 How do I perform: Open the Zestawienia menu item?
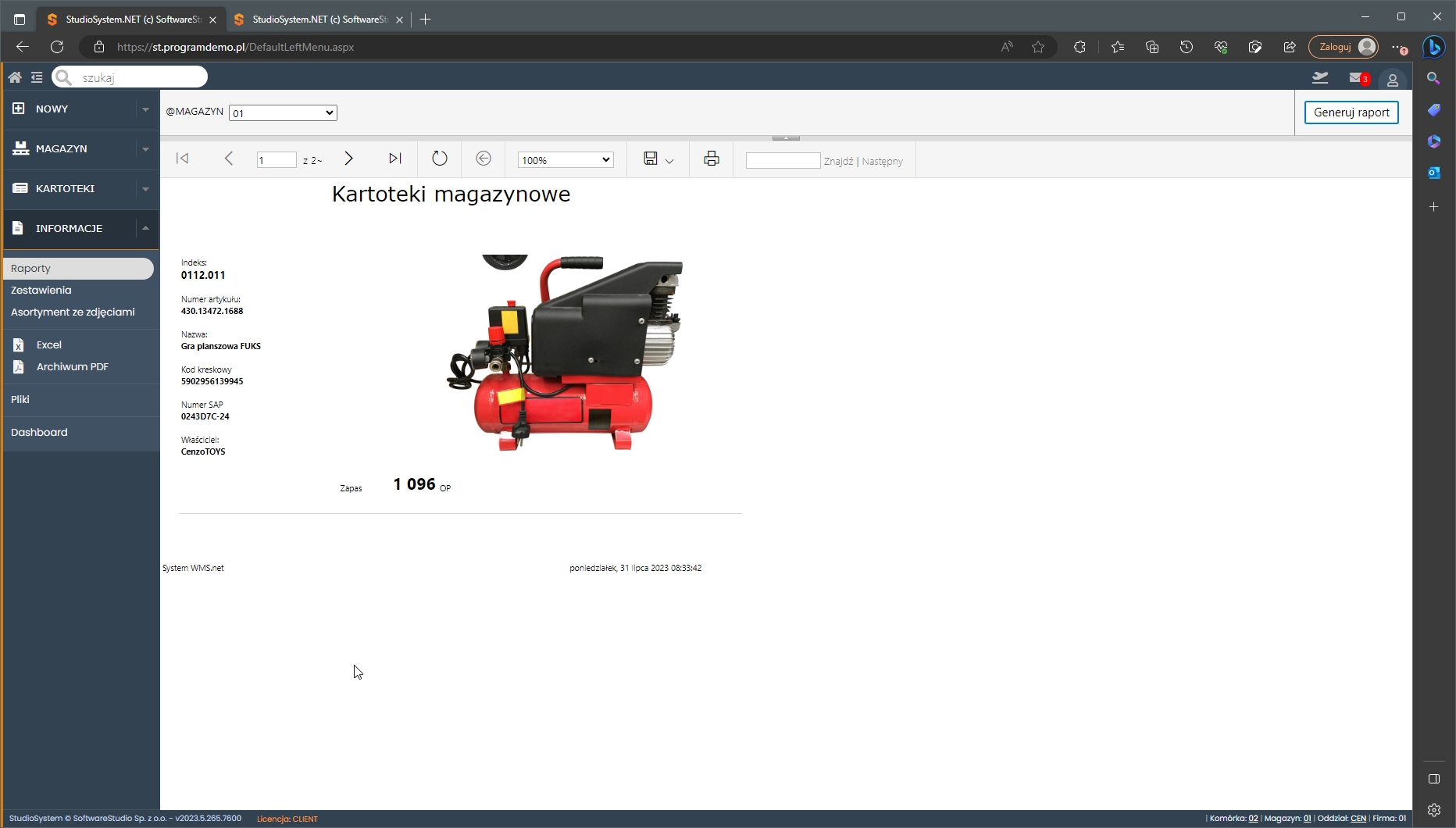[x=41, y=291]
